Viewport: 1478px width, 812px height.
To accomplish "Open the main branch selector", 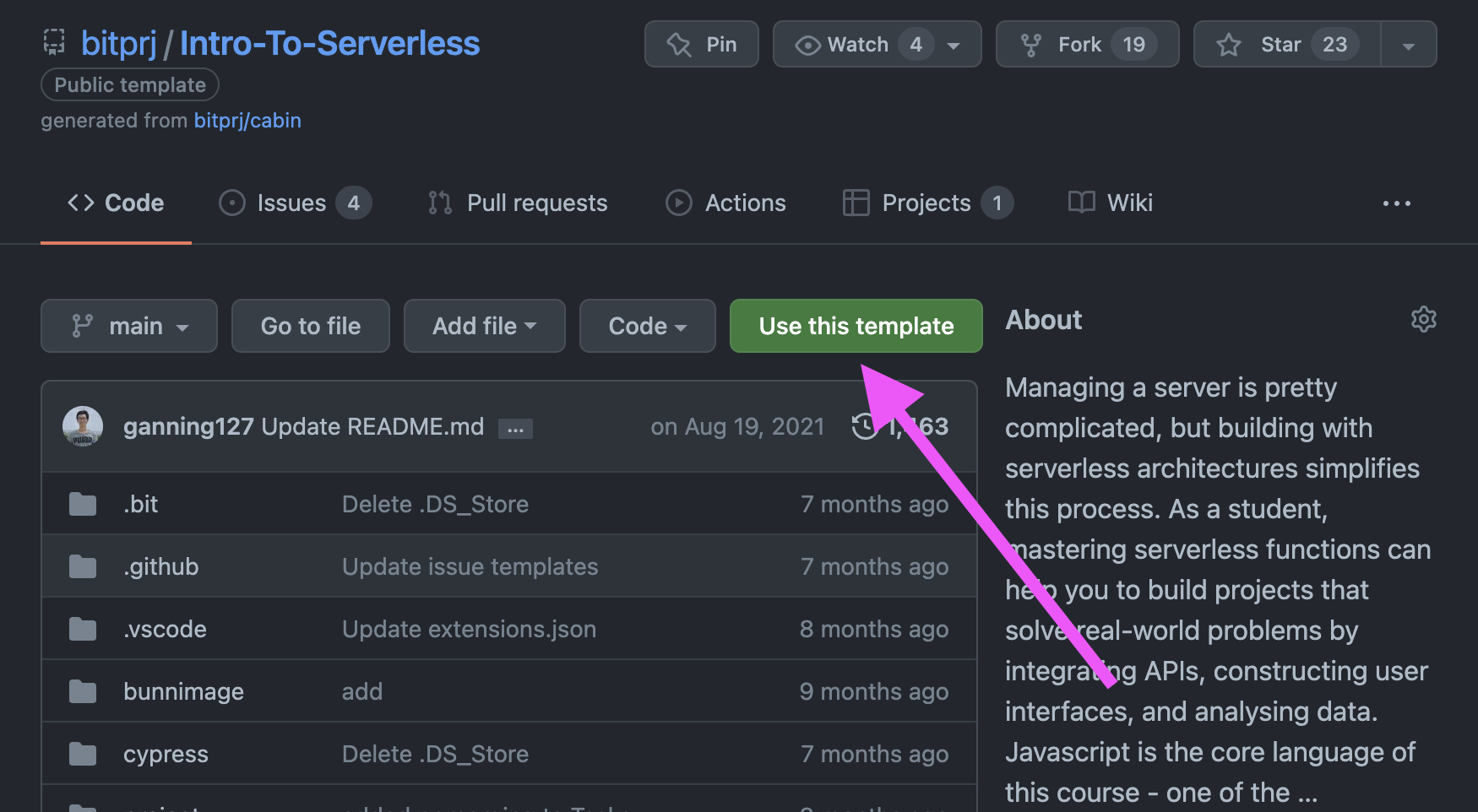I will [x=129, y=326].
